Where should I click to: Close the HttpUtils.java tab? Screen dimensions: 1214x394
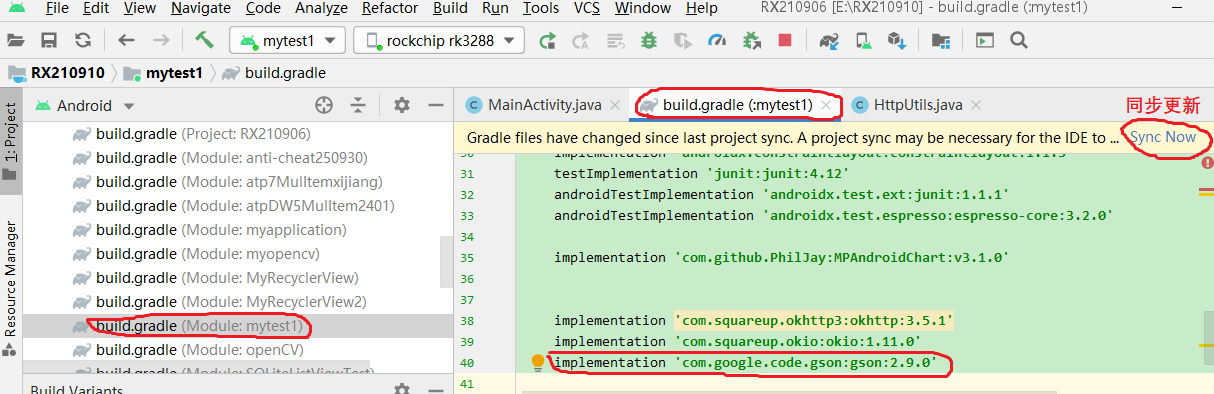[976, 105]
